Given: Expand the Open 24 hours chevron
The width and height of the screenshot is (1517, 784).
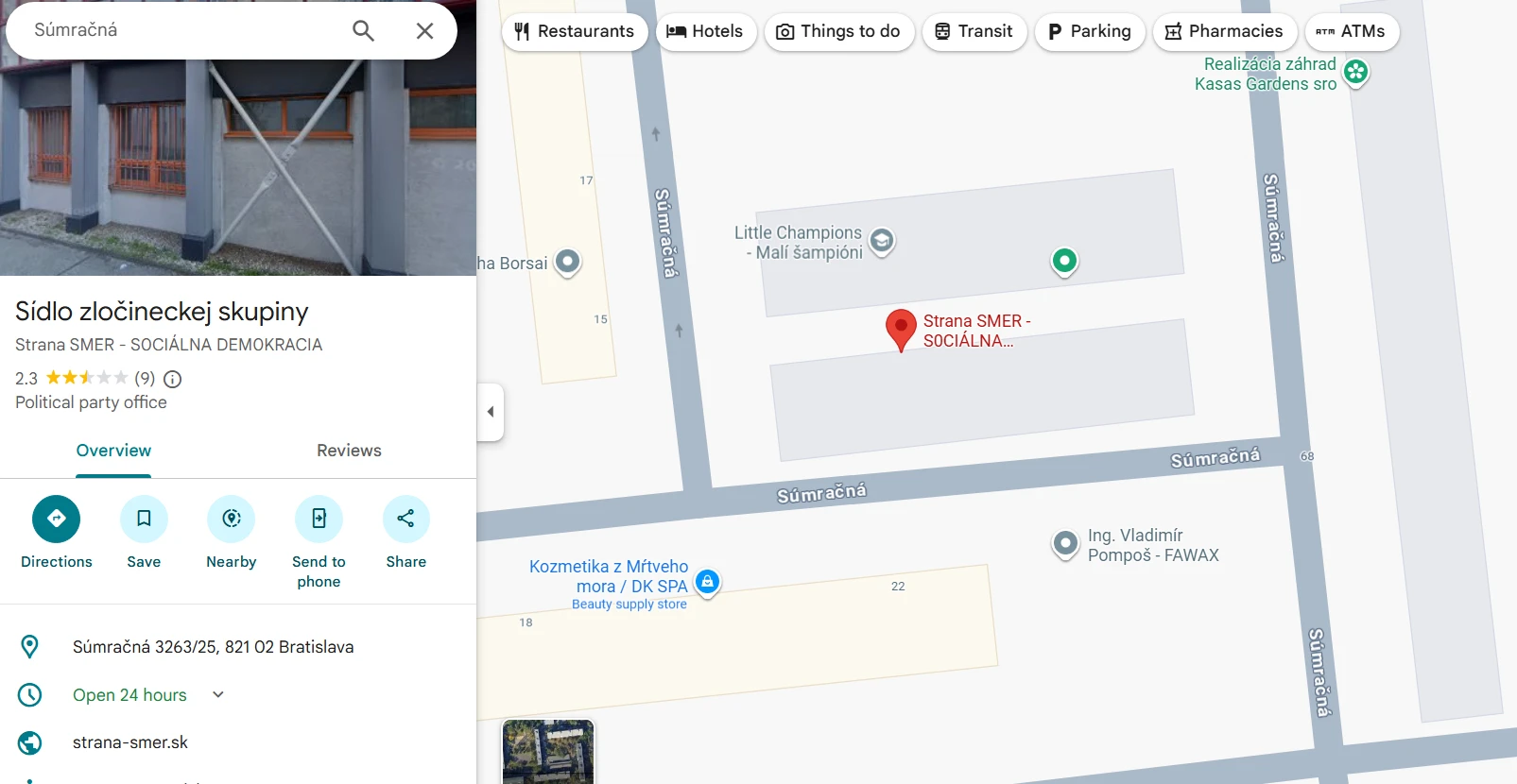Looking at the screenshot, I should pos(218,694).
